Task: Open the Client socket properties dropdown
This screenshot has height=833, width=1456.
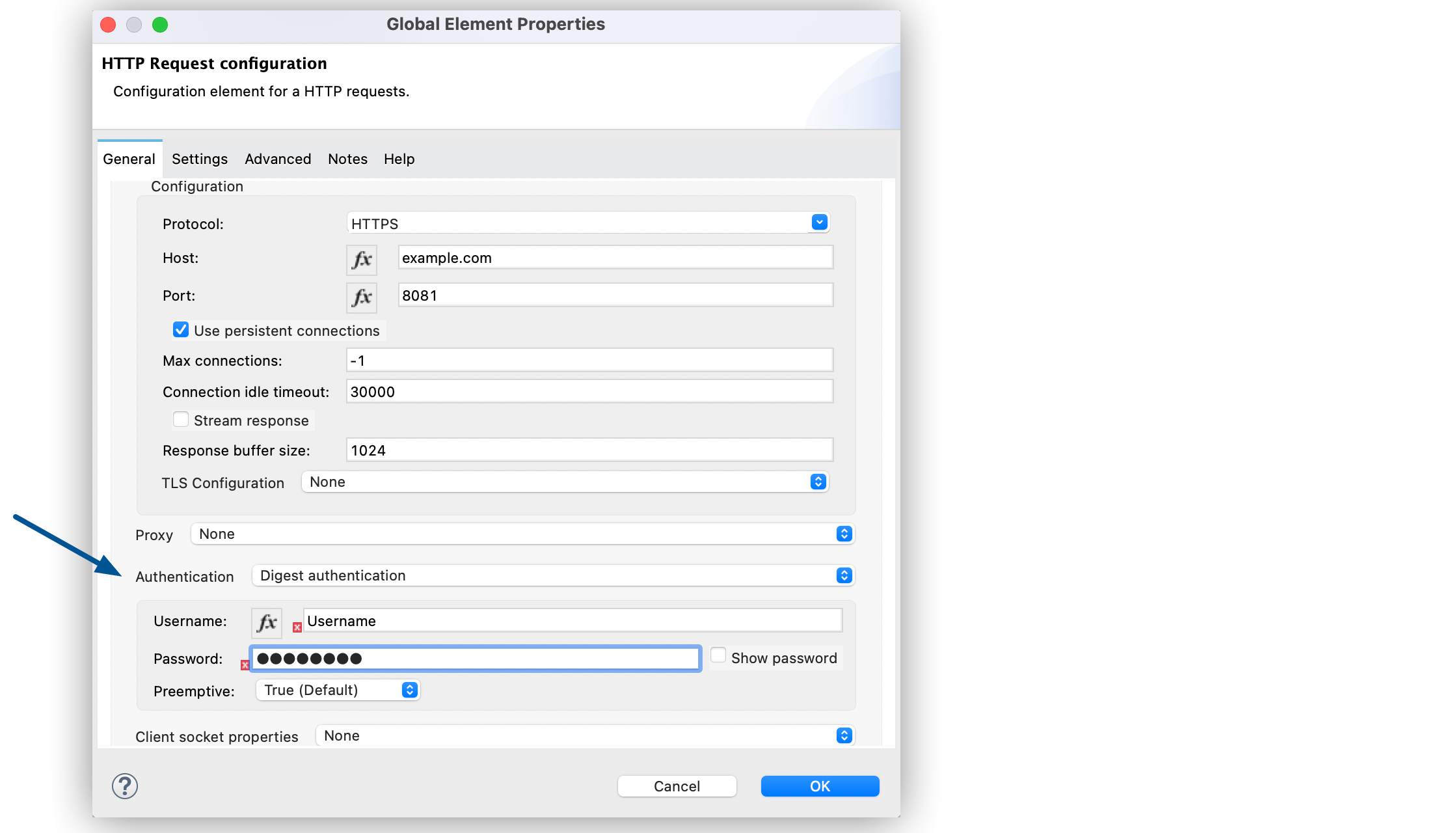Action: tap(844, 735)
